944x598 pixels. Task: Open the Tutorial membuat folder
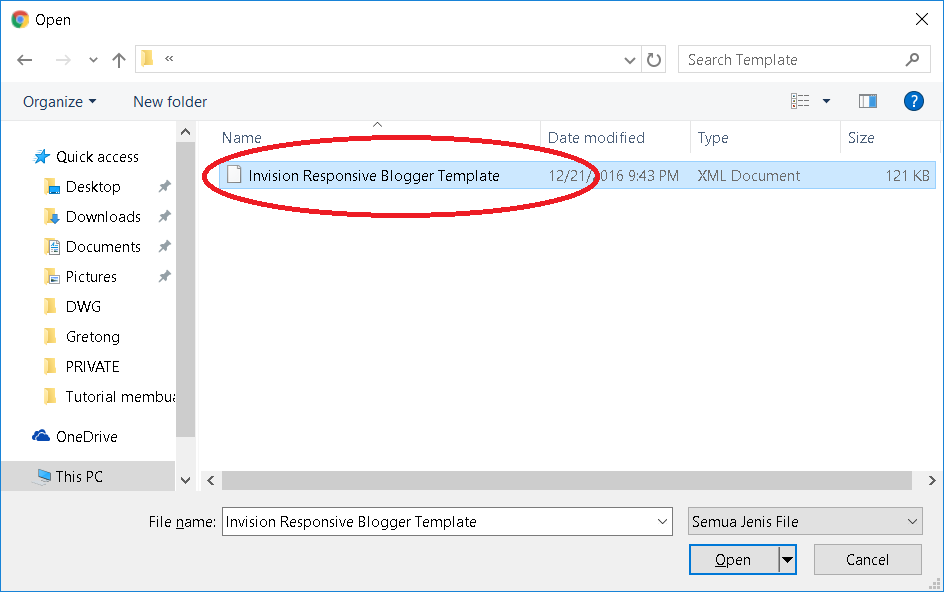click(120, 397)
